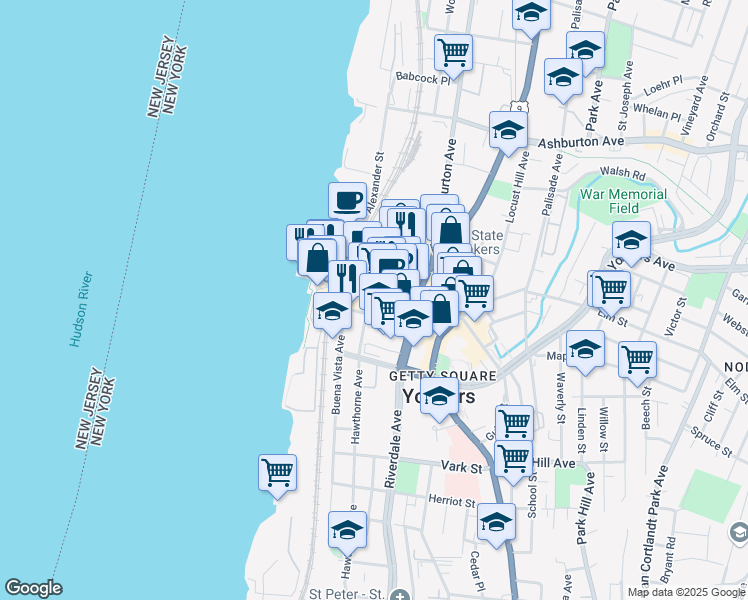Open the coffee cup marker beside Alexander St

pyautogui.click(x=347, y=201)
